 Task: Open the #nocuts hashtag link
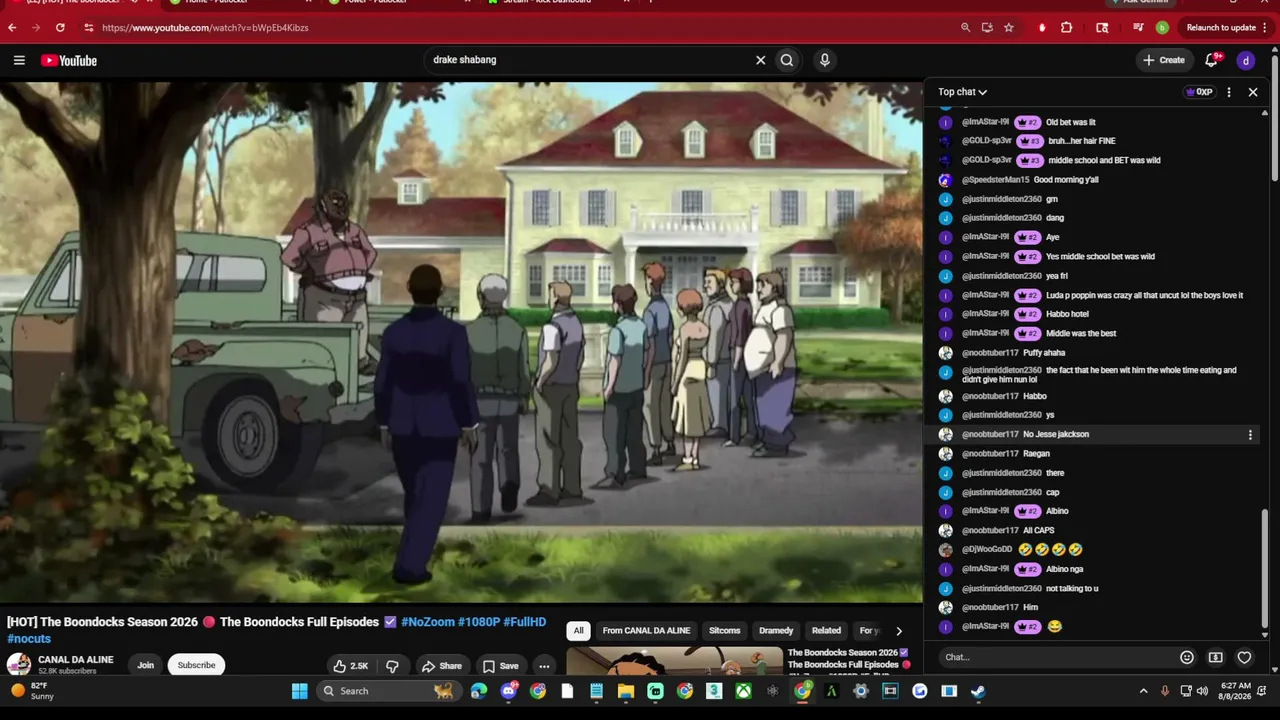29,639
